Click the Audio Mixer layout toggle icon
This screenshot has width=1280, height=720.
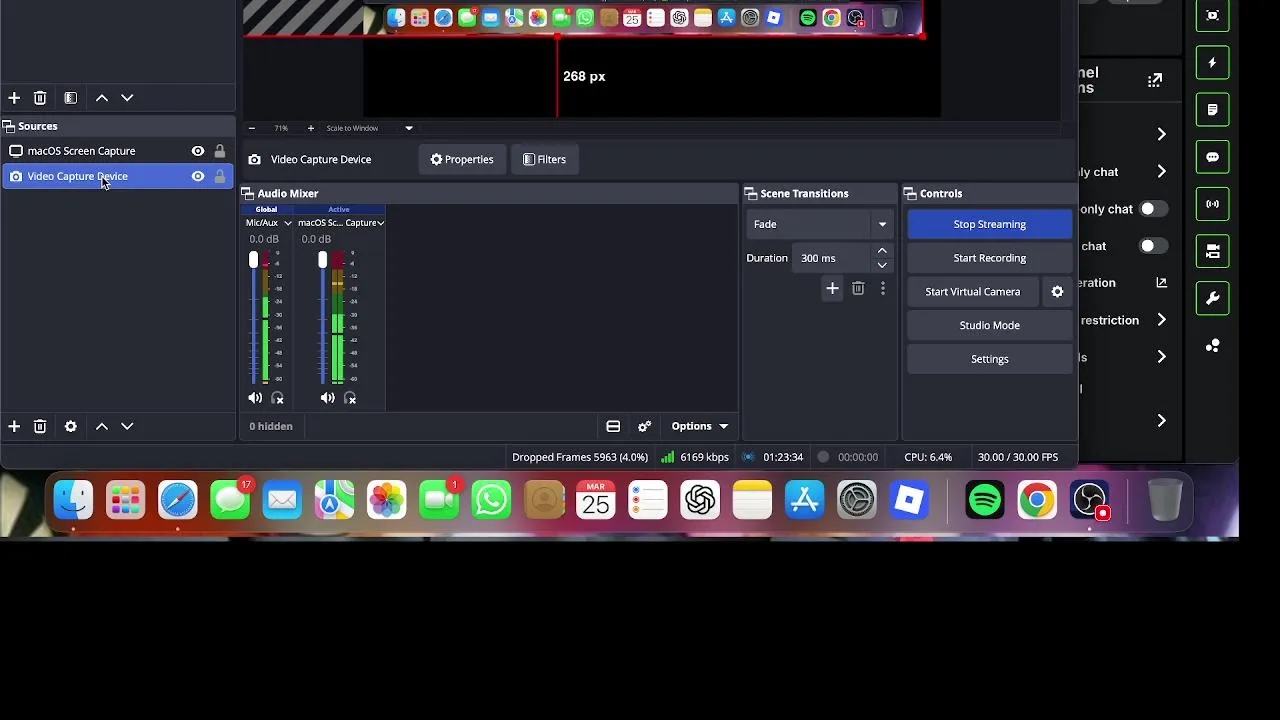coord(613,426)
